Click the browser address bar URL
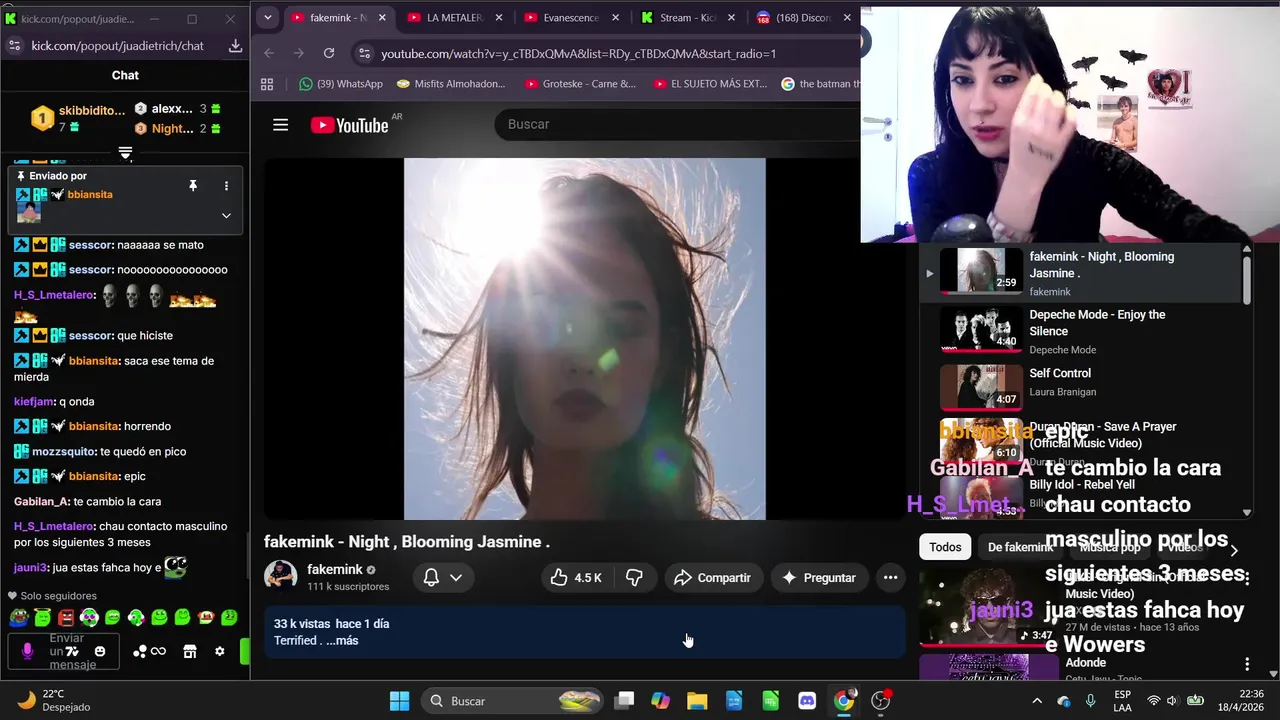This screenshot has height=720, width=1280. pyautogui.click(x=578, y=53)
